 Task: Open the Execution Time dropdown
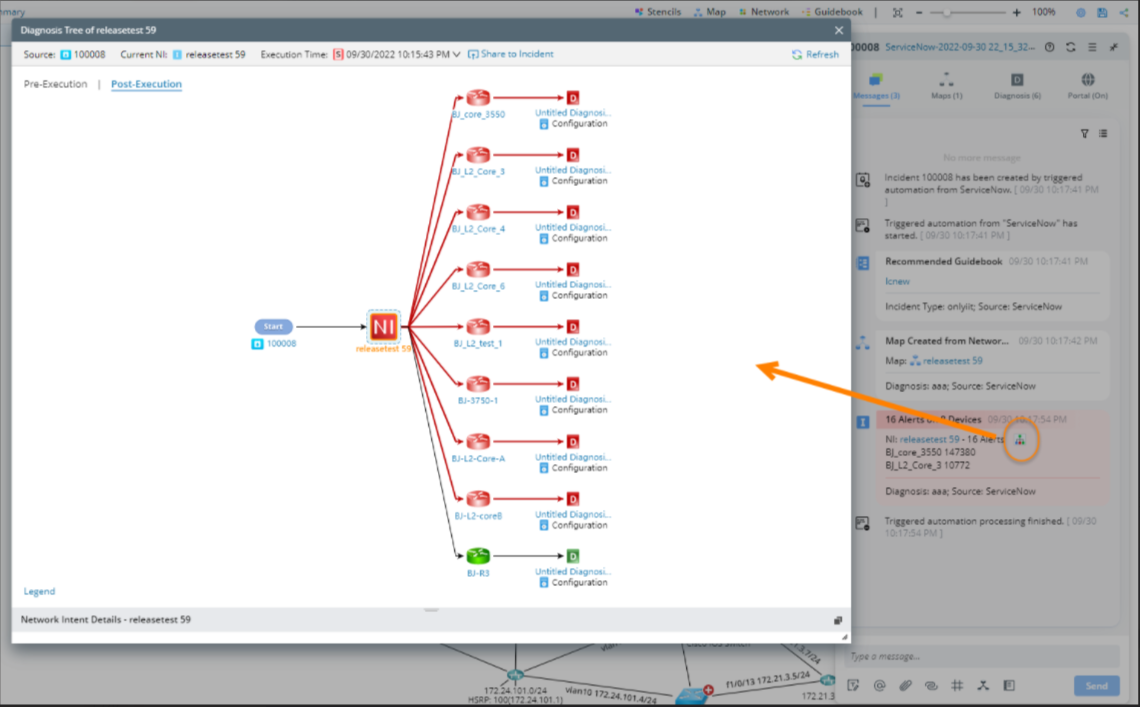point(457,54)
